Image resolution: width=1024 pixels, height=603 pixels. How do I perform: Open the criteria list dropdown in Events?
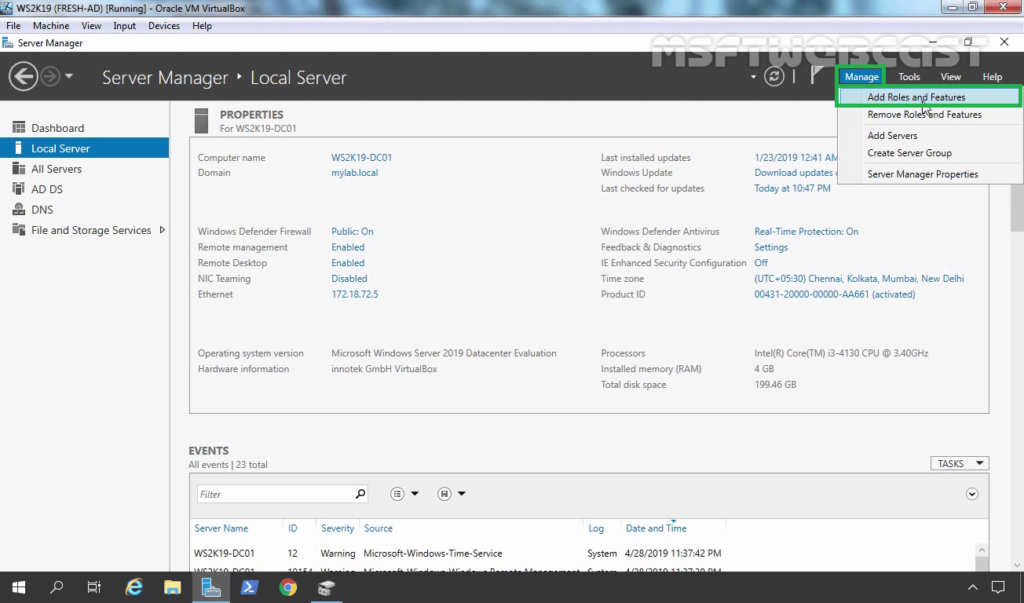pyautogui.click(x=404, y=494)
